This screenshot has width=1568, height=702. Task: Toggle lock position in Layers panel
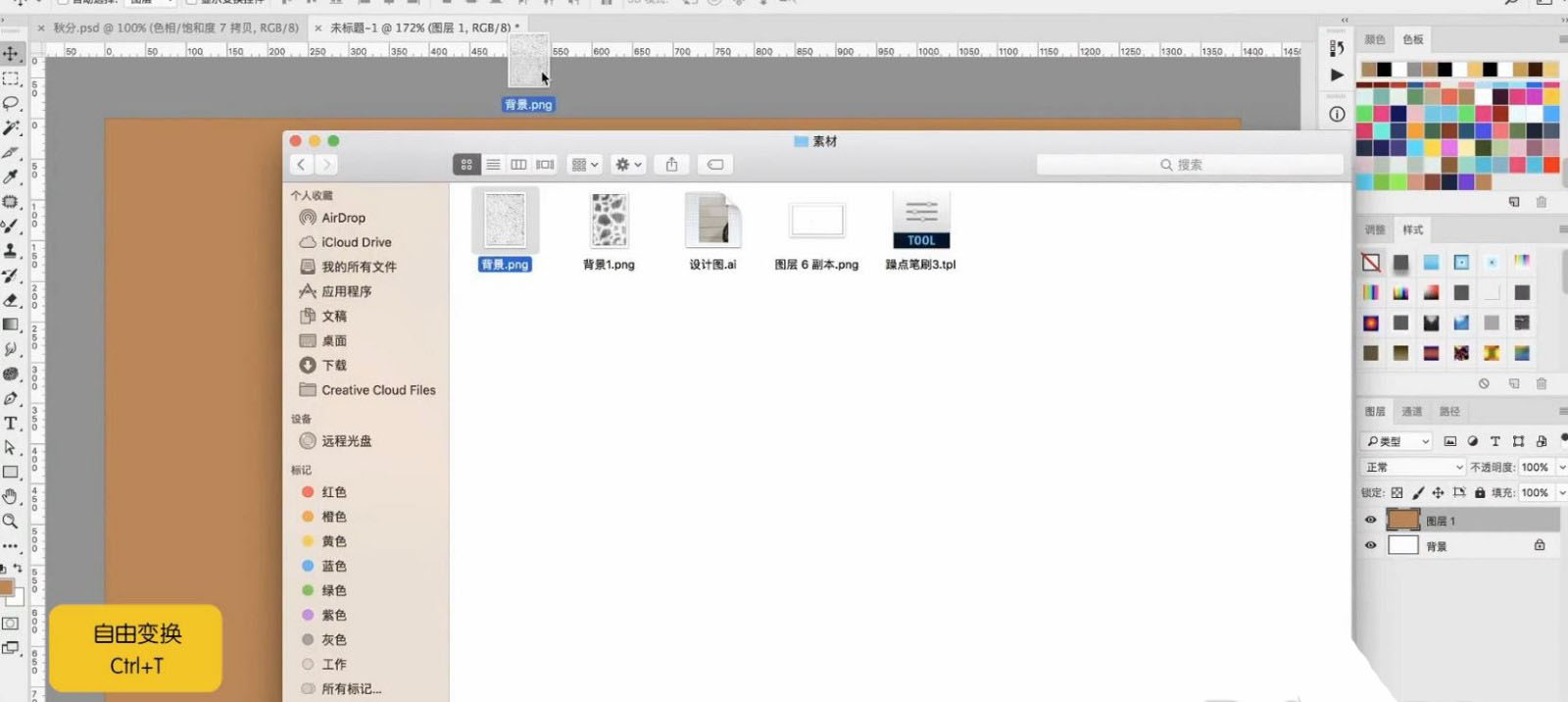point(1438,493)
